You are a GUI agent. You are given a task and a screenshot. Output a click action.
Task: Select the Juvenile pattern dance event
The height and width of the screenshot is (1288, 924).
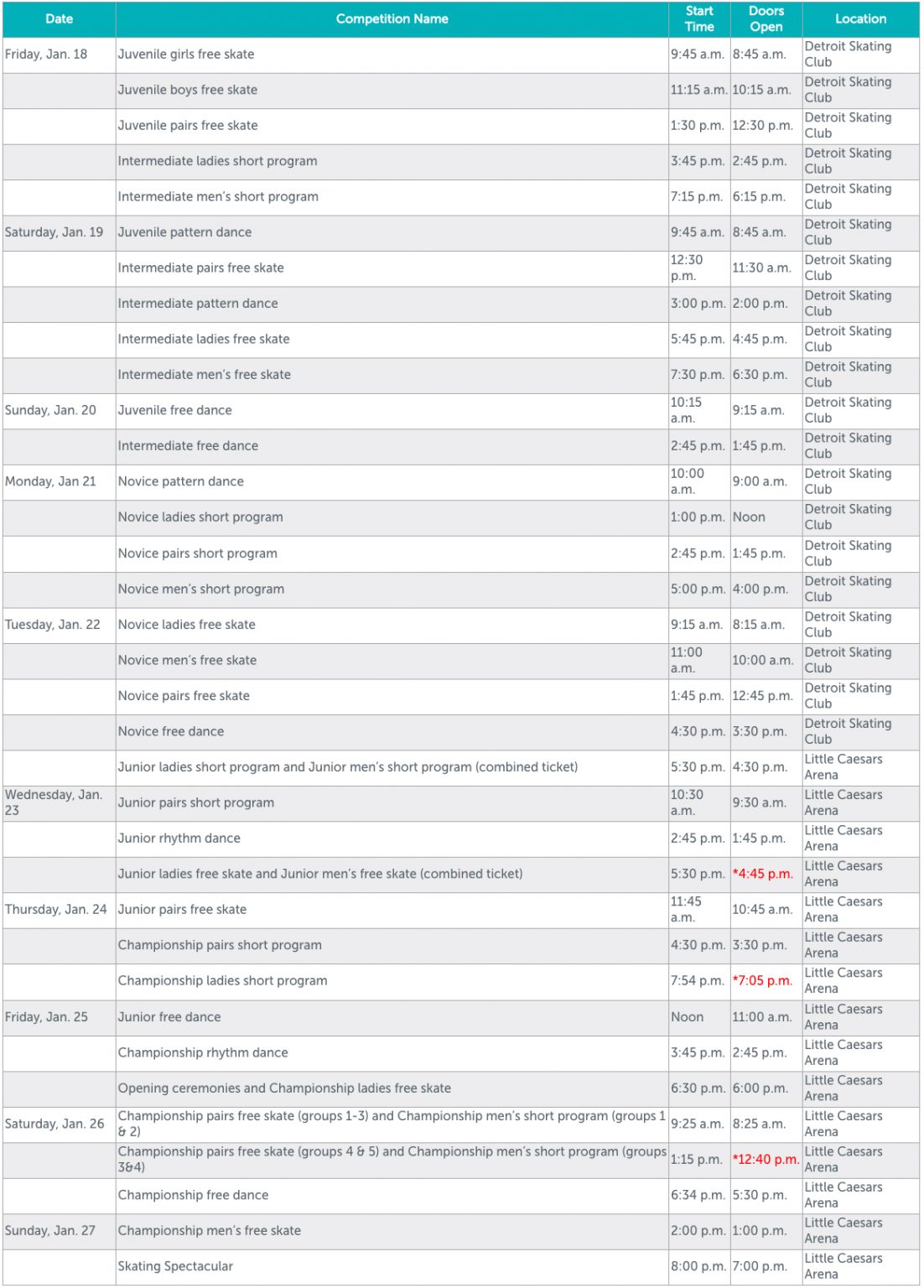coord(184,232)
